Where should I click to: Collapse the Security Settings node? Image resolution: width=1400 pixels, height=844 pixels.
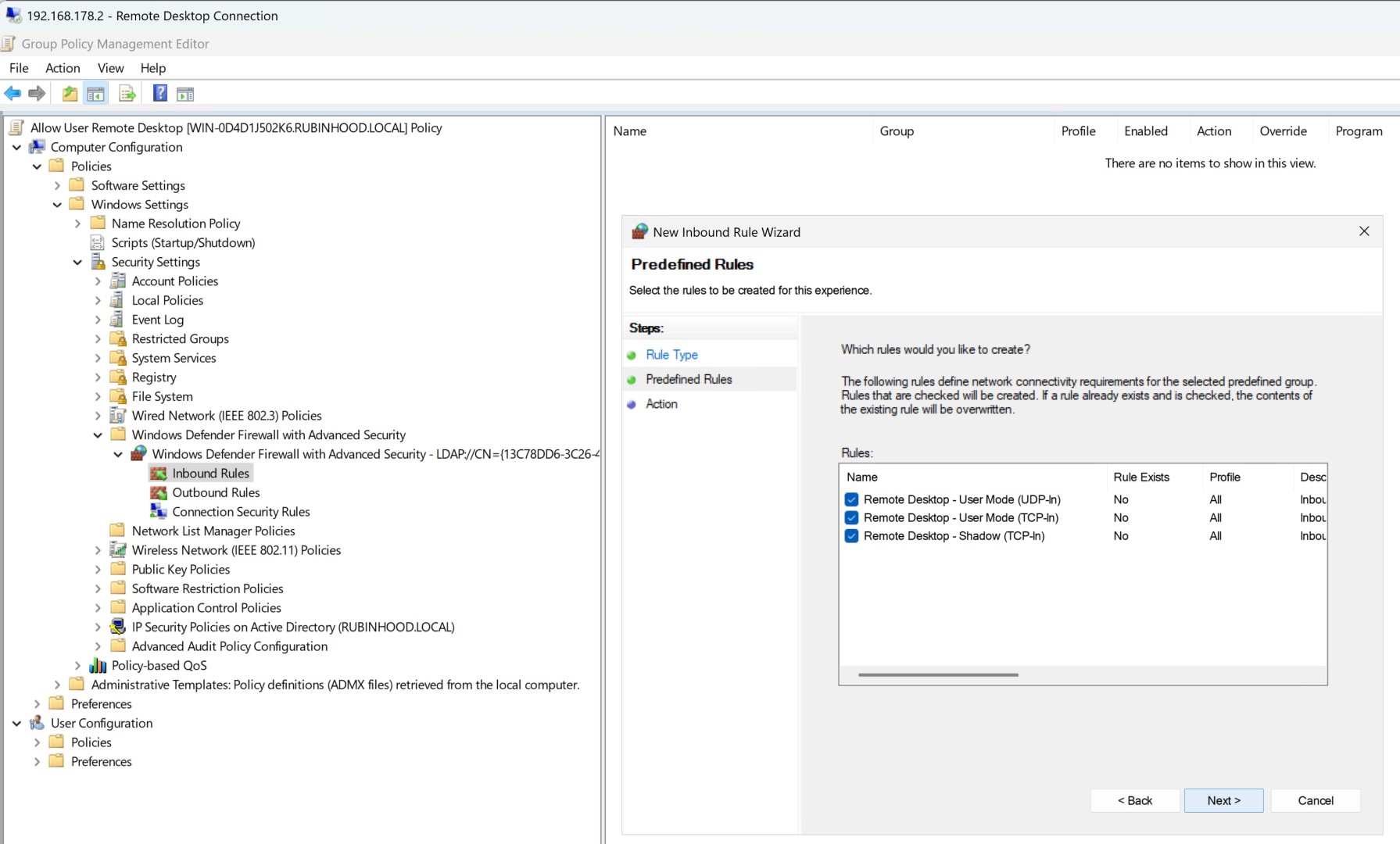[x=77, y=263]
